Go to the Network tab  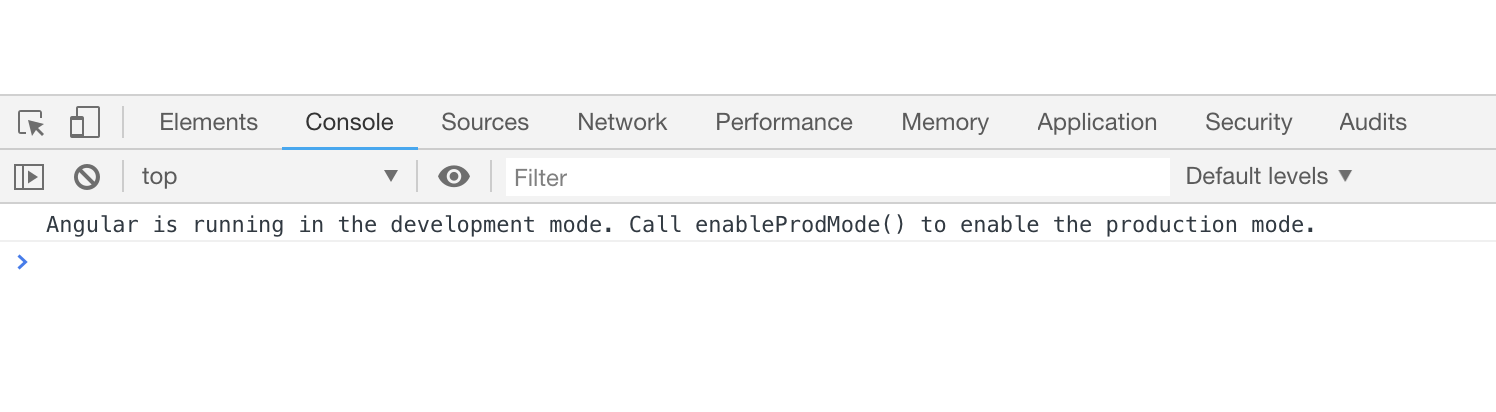coord(622,122)
